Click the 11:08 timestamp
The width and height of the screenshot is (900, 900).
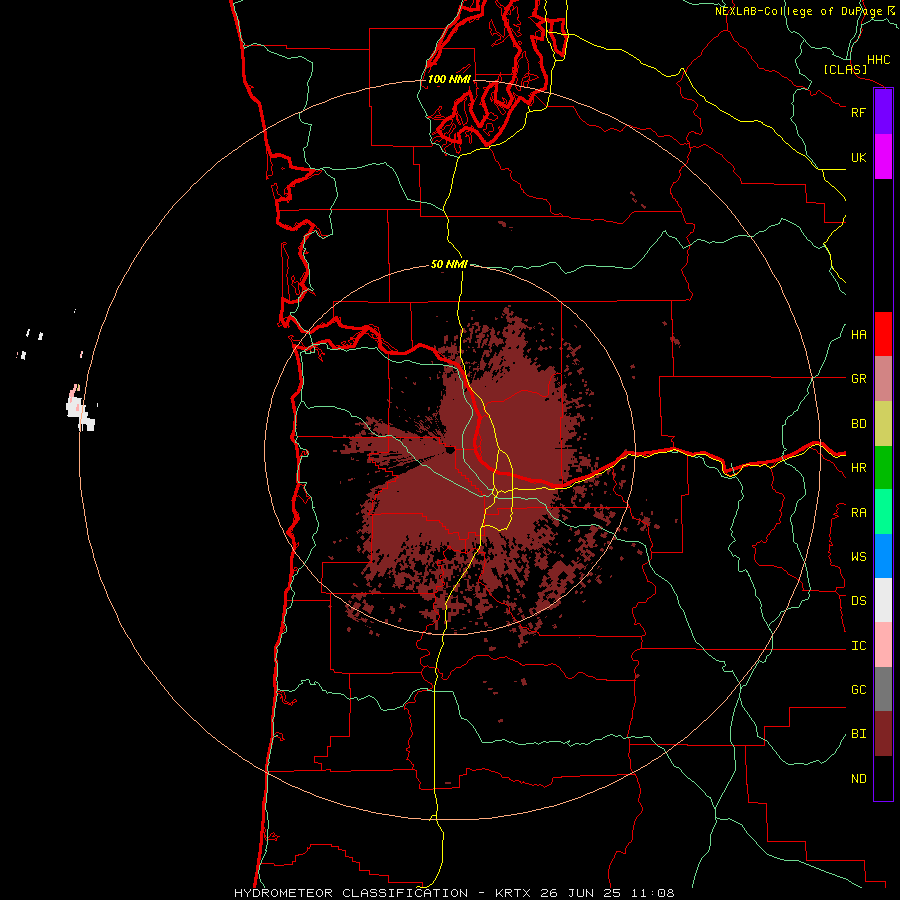[651, 893]
